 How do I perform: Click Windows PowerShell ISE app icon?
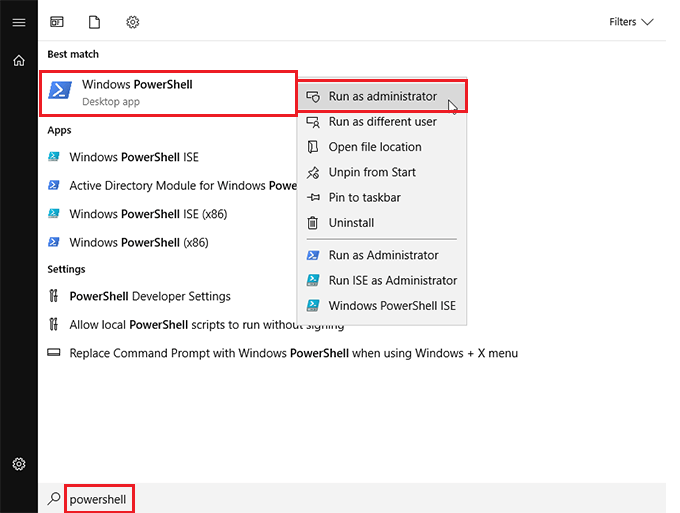pos(54,157)
